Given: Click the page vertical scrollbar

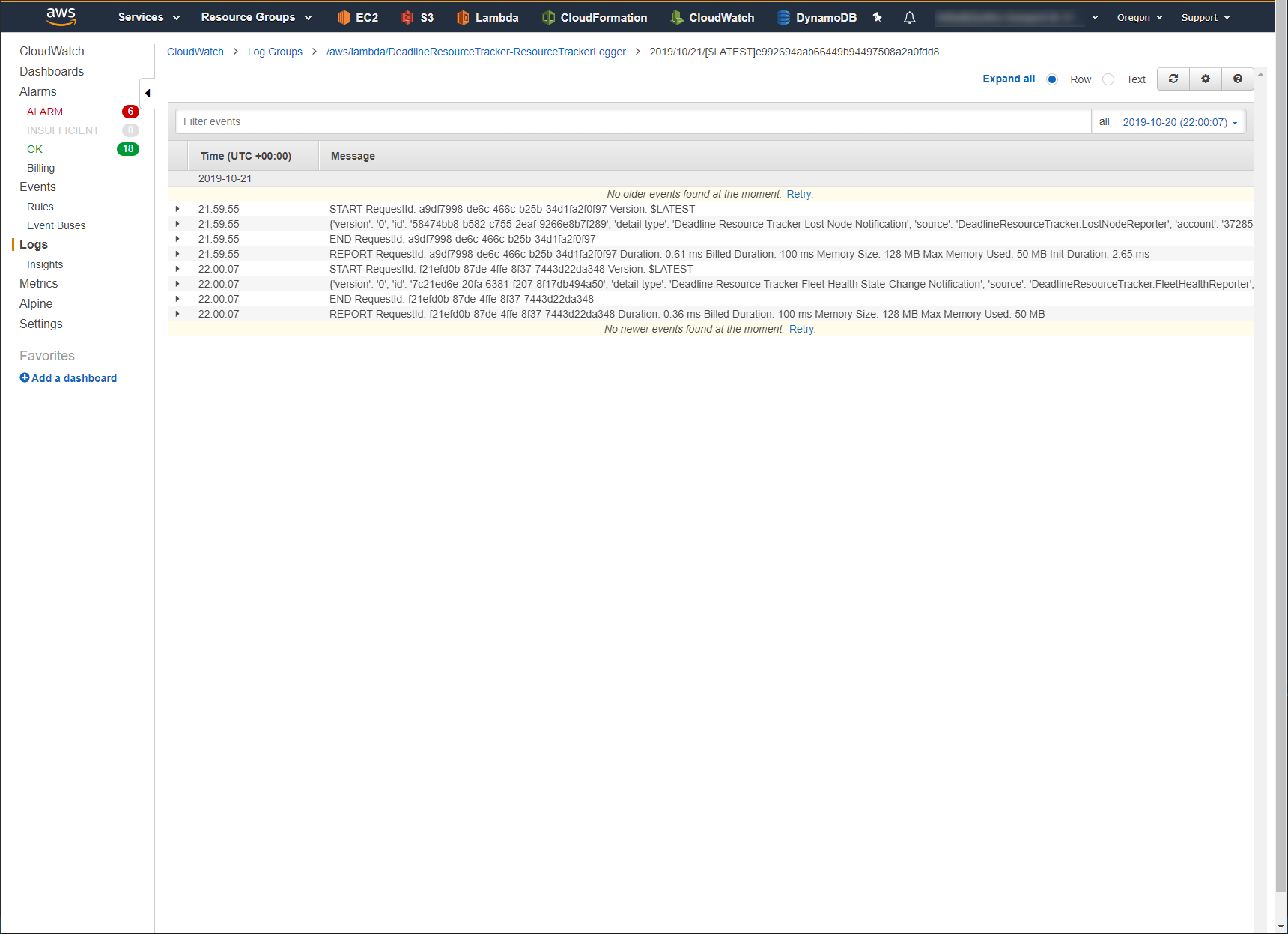Looking at the screenshot, I should click(1281, 449).
